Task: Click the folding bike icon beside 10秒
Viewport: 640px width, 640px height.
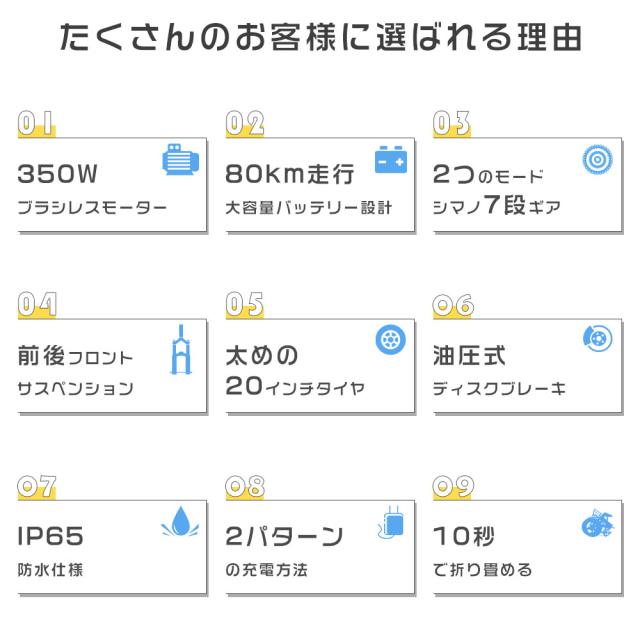Action: point(597,523)
